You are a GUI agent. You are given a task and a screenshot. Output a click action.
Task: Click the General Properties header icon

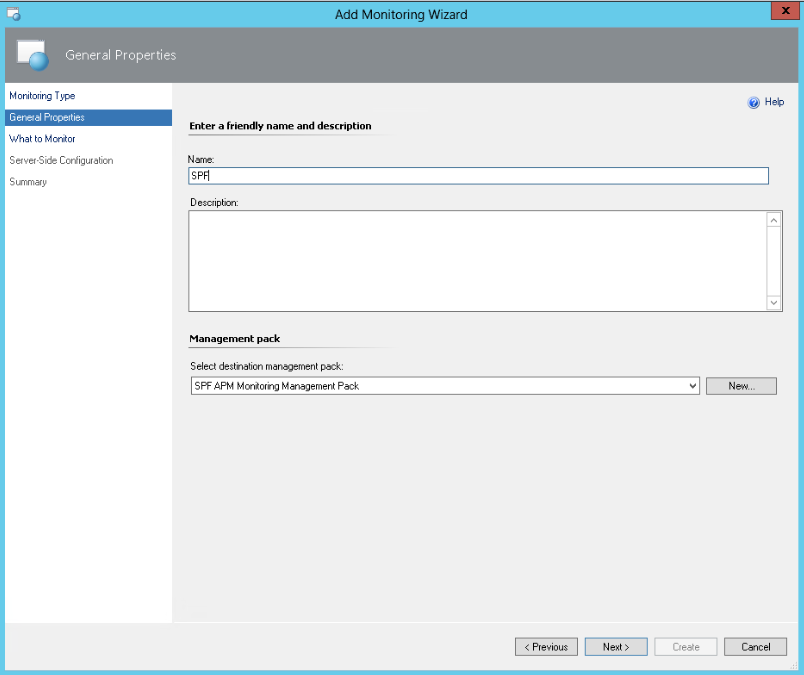coord(33,56)
